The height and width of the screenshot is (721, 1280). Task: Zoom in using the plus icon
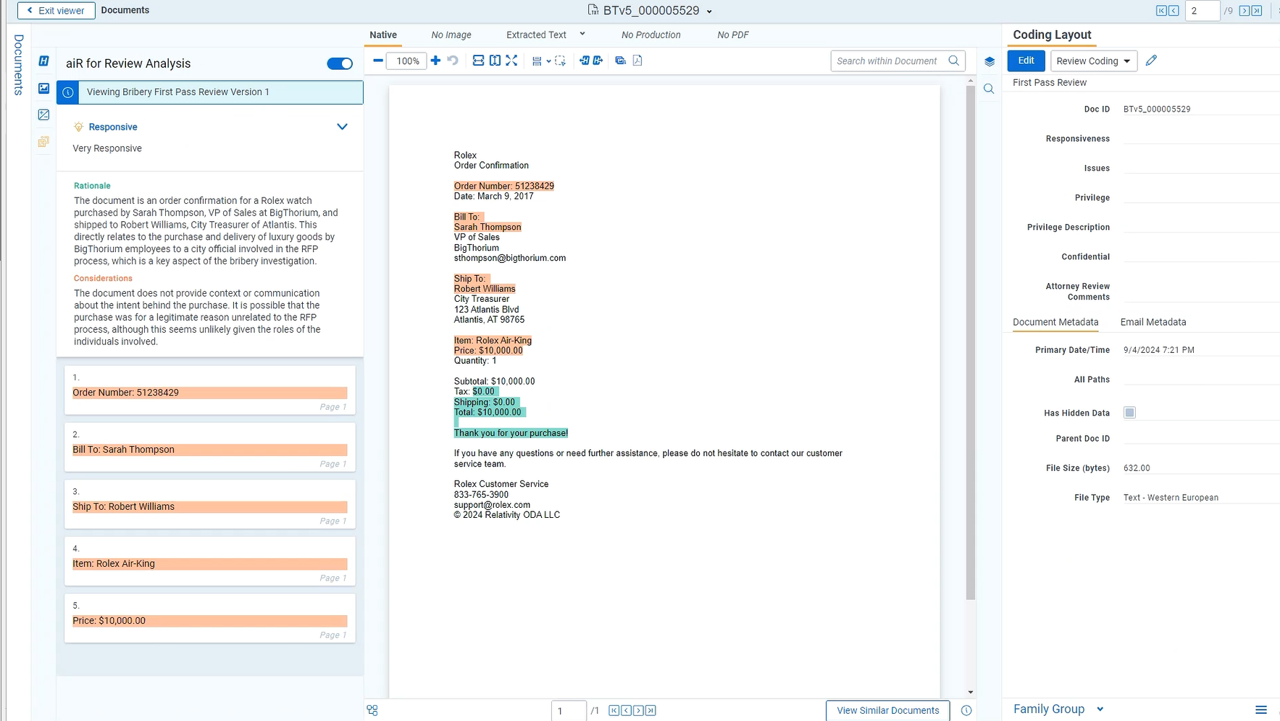coord(435,60)
